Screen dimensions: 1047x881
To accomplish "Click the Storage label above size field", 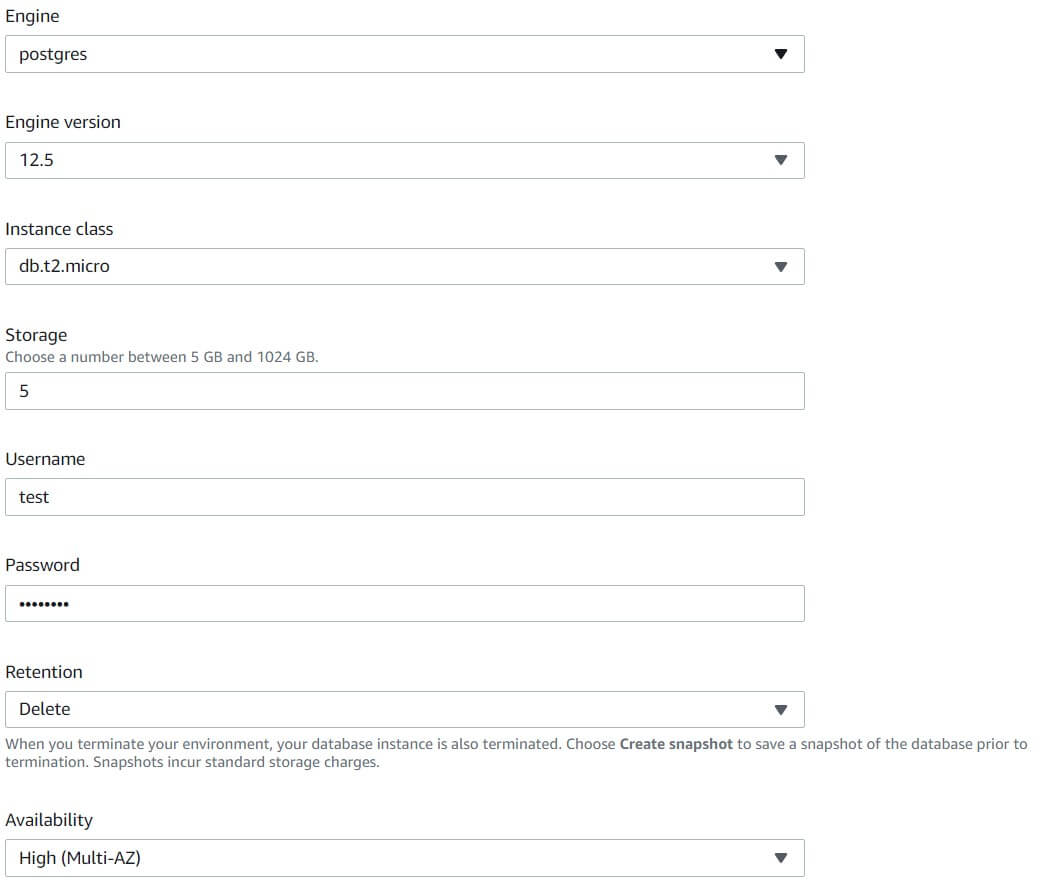I will [36, 335].
